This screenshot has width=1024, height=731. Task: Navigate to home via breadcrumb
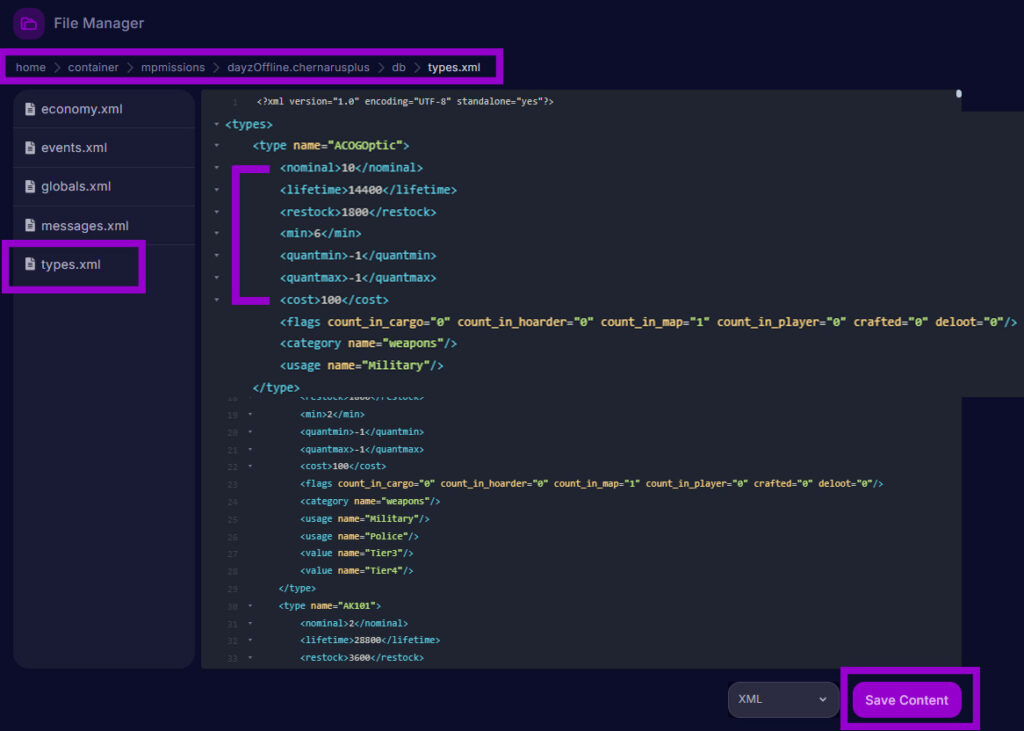pos(30,67)
